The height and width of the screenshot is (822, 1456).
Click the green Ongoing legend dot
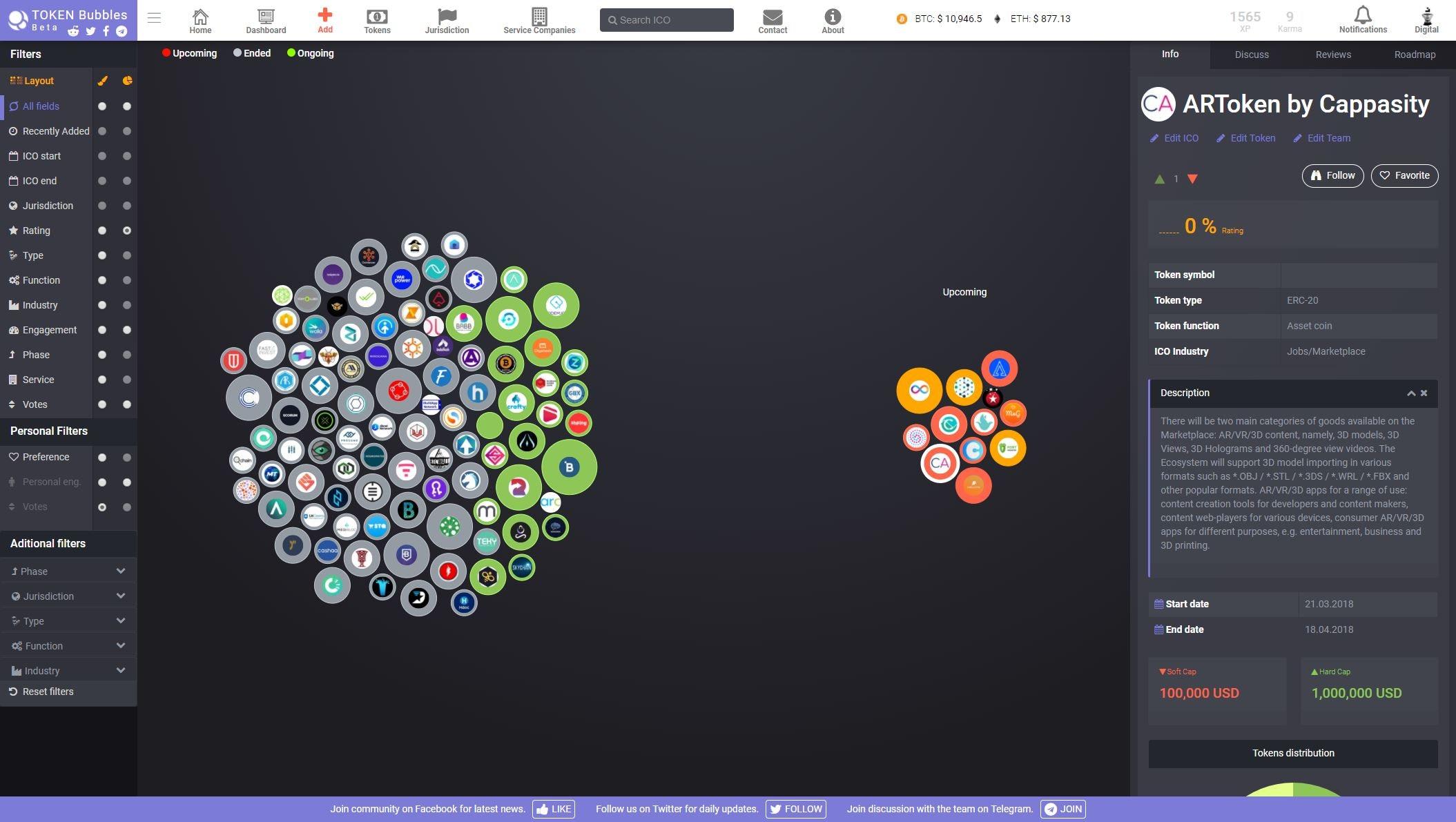[291, 53]
